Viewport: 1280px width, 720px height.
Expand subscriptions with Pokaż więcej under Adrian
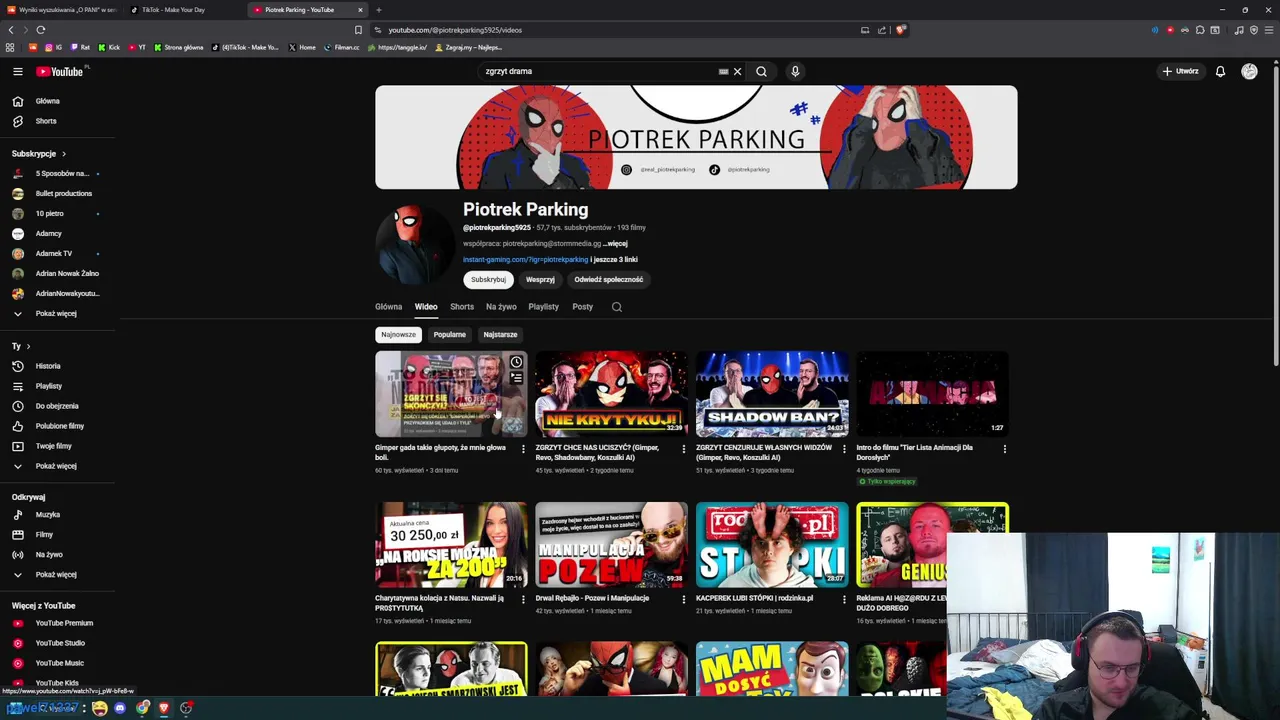[58, 313]
